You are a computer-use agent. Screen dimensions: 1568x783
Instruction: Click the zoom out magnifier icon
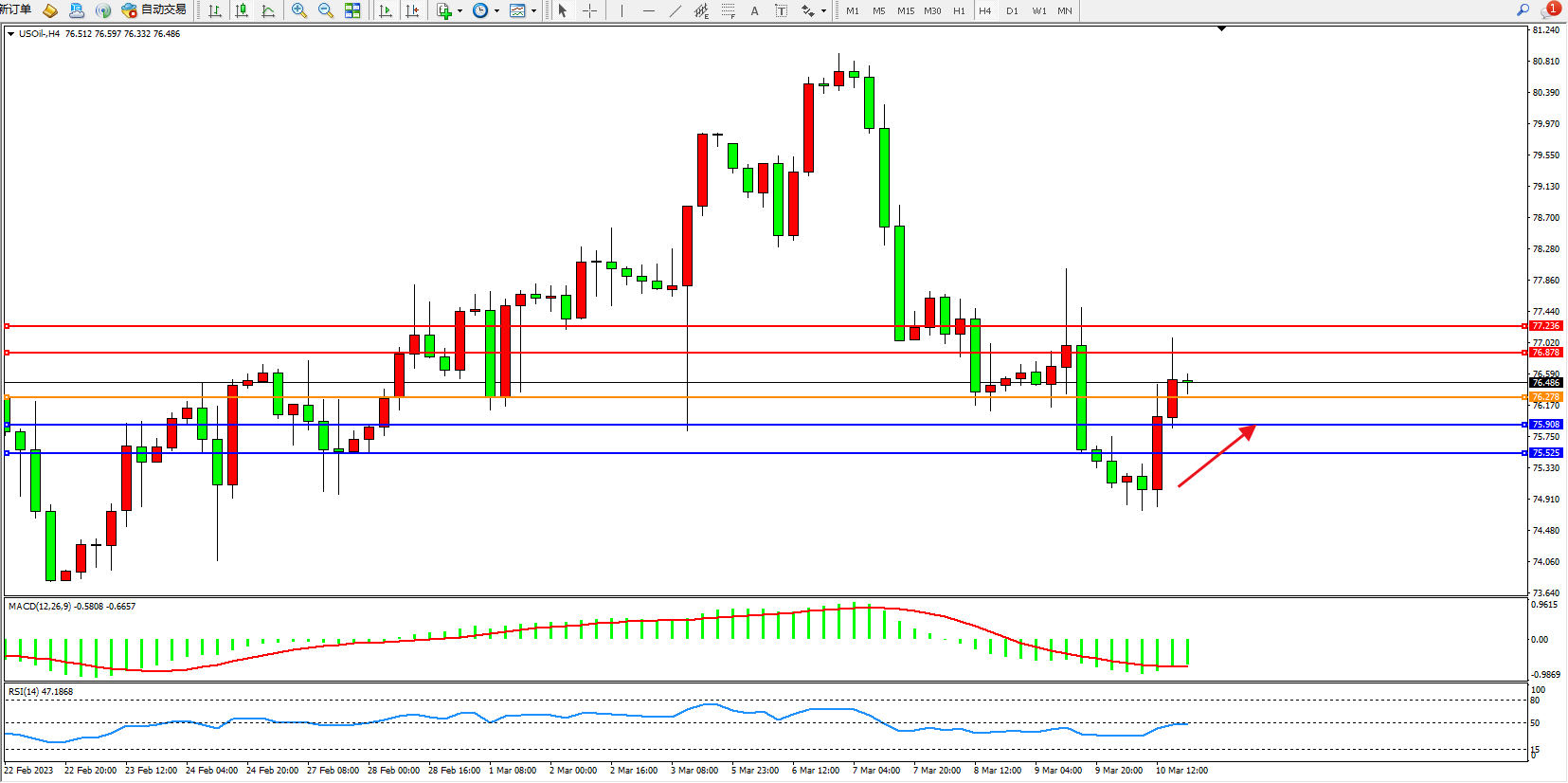(x=326, y=10)
